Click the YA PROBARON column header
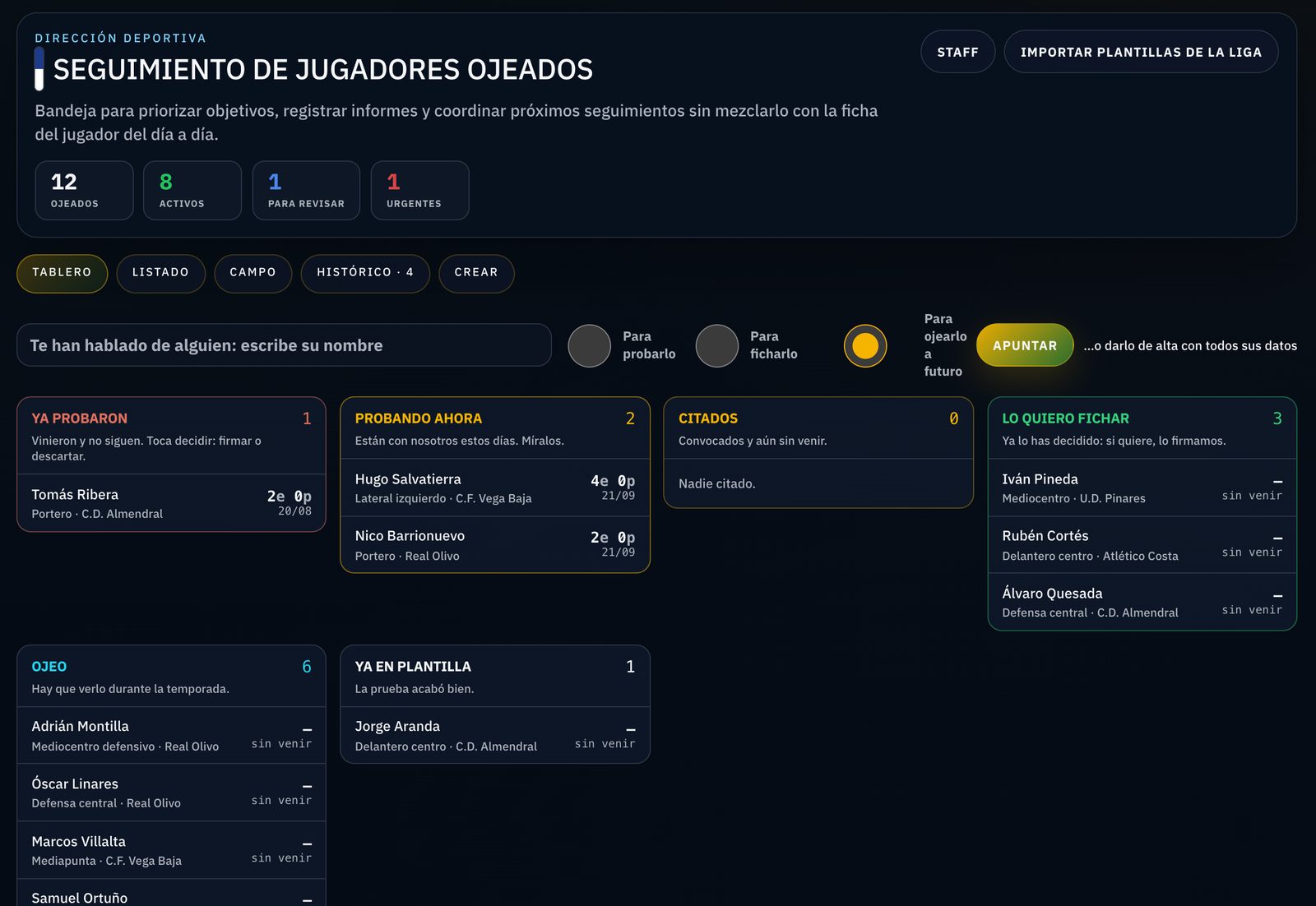The width and height of the screenshot is (1316, 906). tap(171, 436)
